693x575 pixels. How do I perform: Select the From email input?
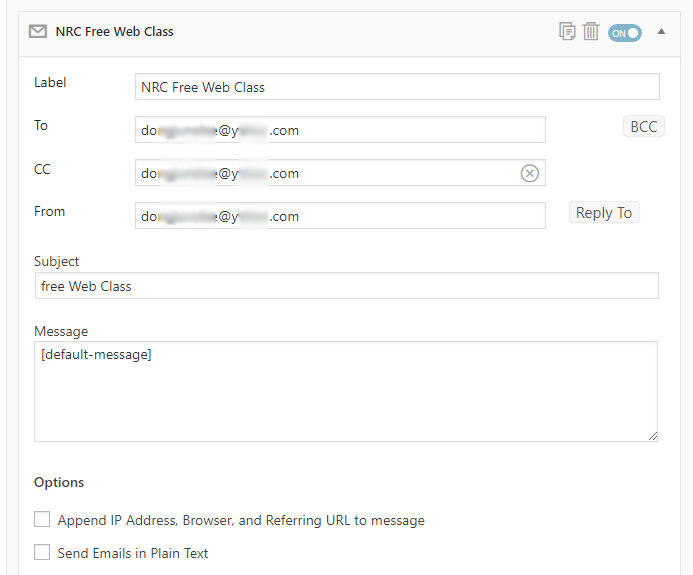[340, 216]
